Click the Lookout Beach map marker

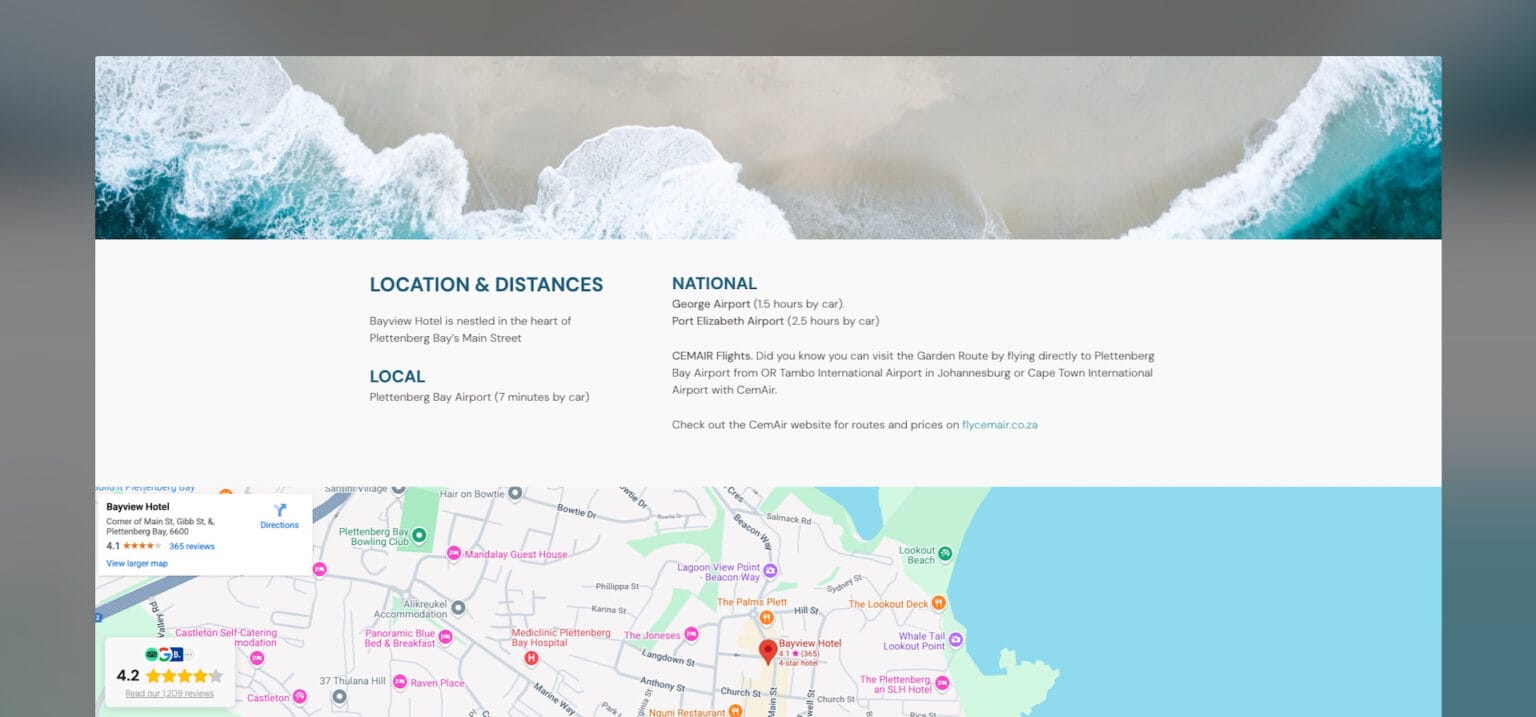click(x=945, y=554)
